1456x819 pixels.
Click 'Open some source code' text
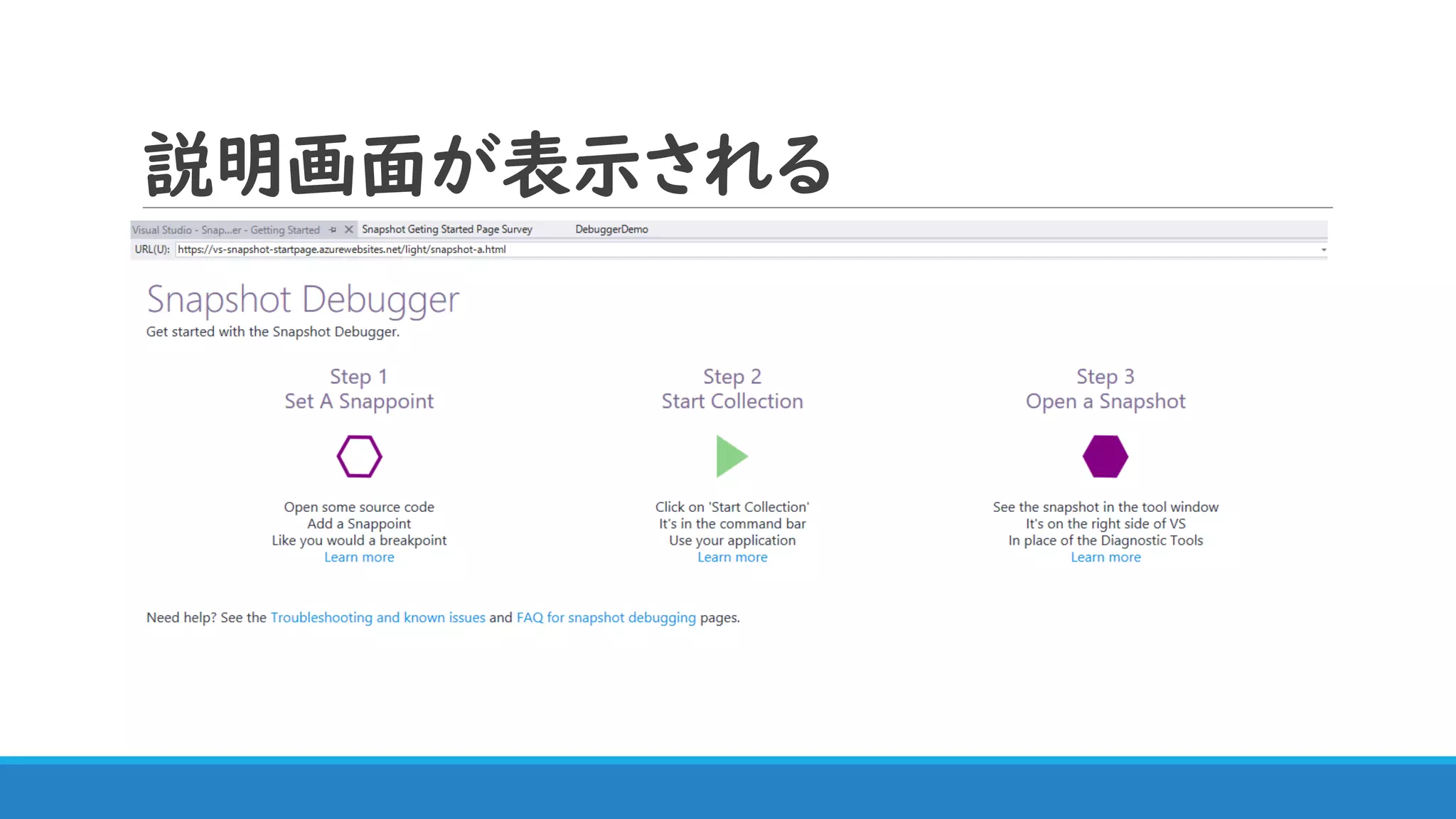359,507
